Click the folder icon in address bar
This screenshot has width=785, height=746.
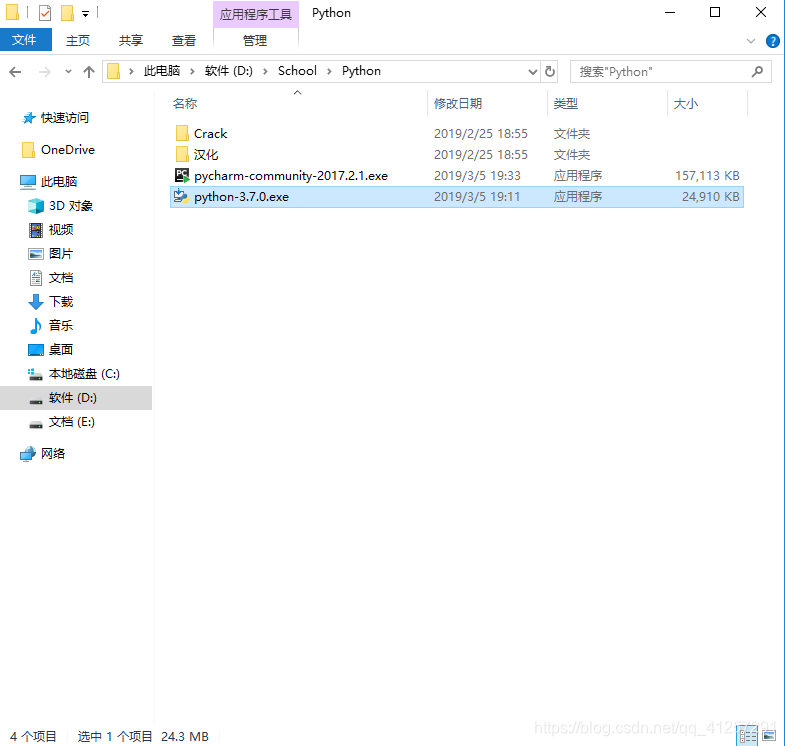[x=114, y=71]
